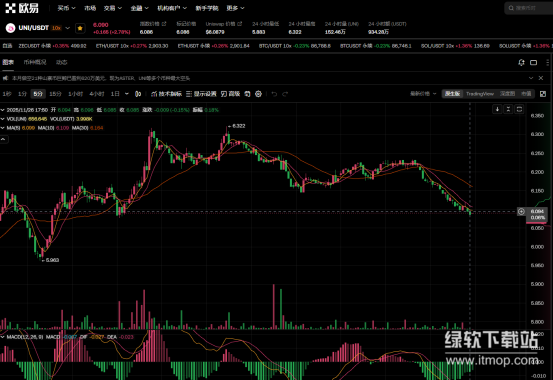
Task: Click the announcement megaphone icon
Action: point(5,78)
